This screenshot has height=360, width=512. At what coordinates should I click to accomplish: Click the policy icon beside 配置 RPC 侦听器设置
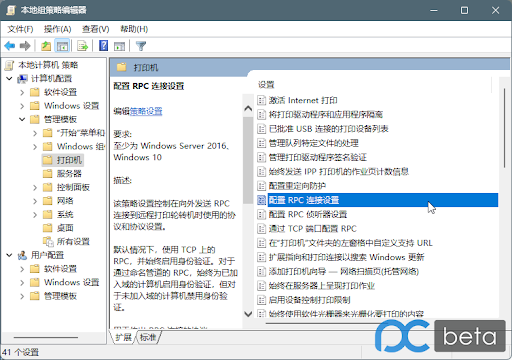click(262, 214)
